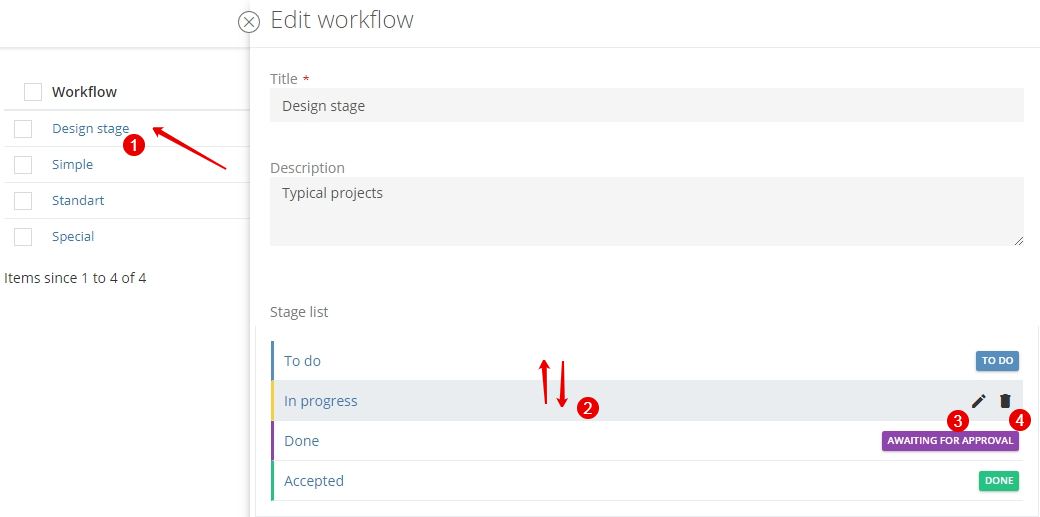Viewport: 1040px width, 517px height.
Task: Click the pencil edit icon for In progress
Action: (x=978, y=401)
